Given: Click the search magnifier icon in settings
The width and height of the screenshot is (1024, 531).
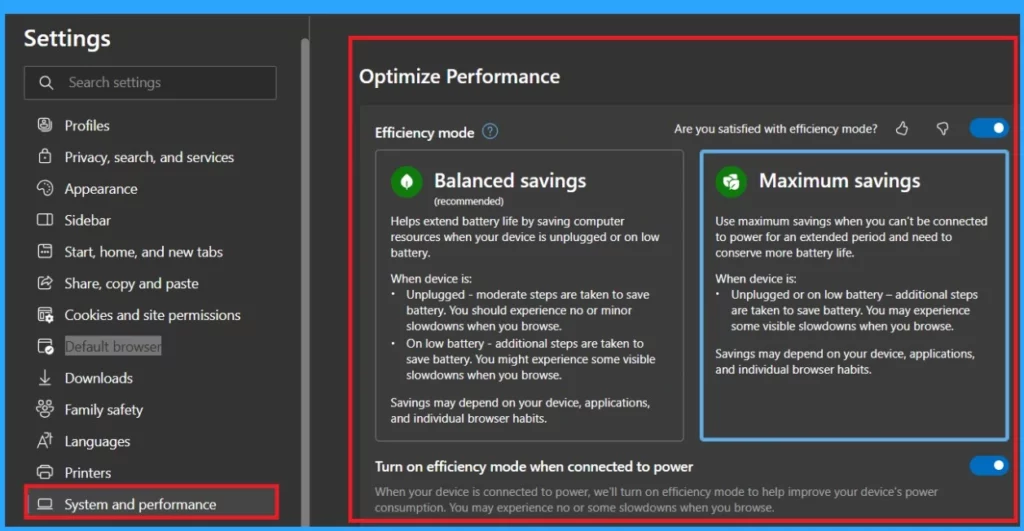Looking at the screenshot, I should pos(46,83).
